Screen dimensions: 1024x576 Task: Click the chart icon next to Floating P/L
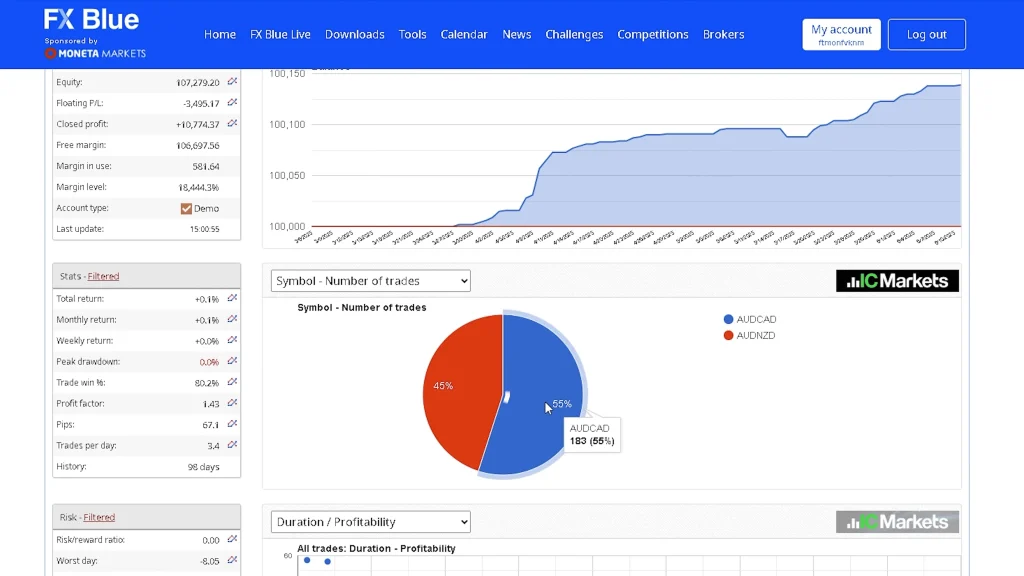[232, 103]
